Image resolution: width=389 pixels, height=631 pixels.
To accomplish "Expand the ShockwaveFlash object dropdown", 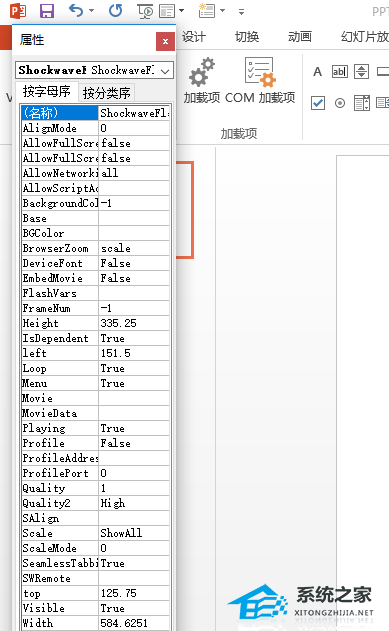I will (165, 71).
